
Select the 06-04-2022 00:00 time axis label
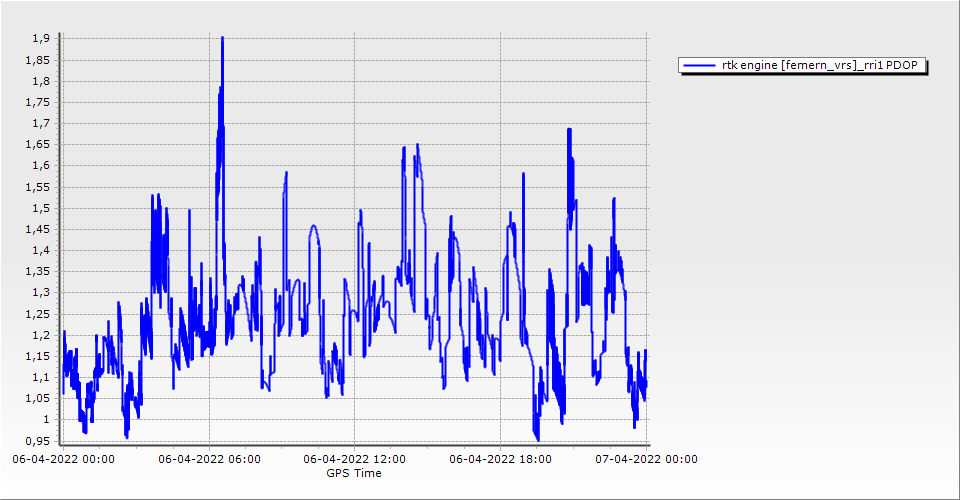pyautogui.click(x=63, y=459)
